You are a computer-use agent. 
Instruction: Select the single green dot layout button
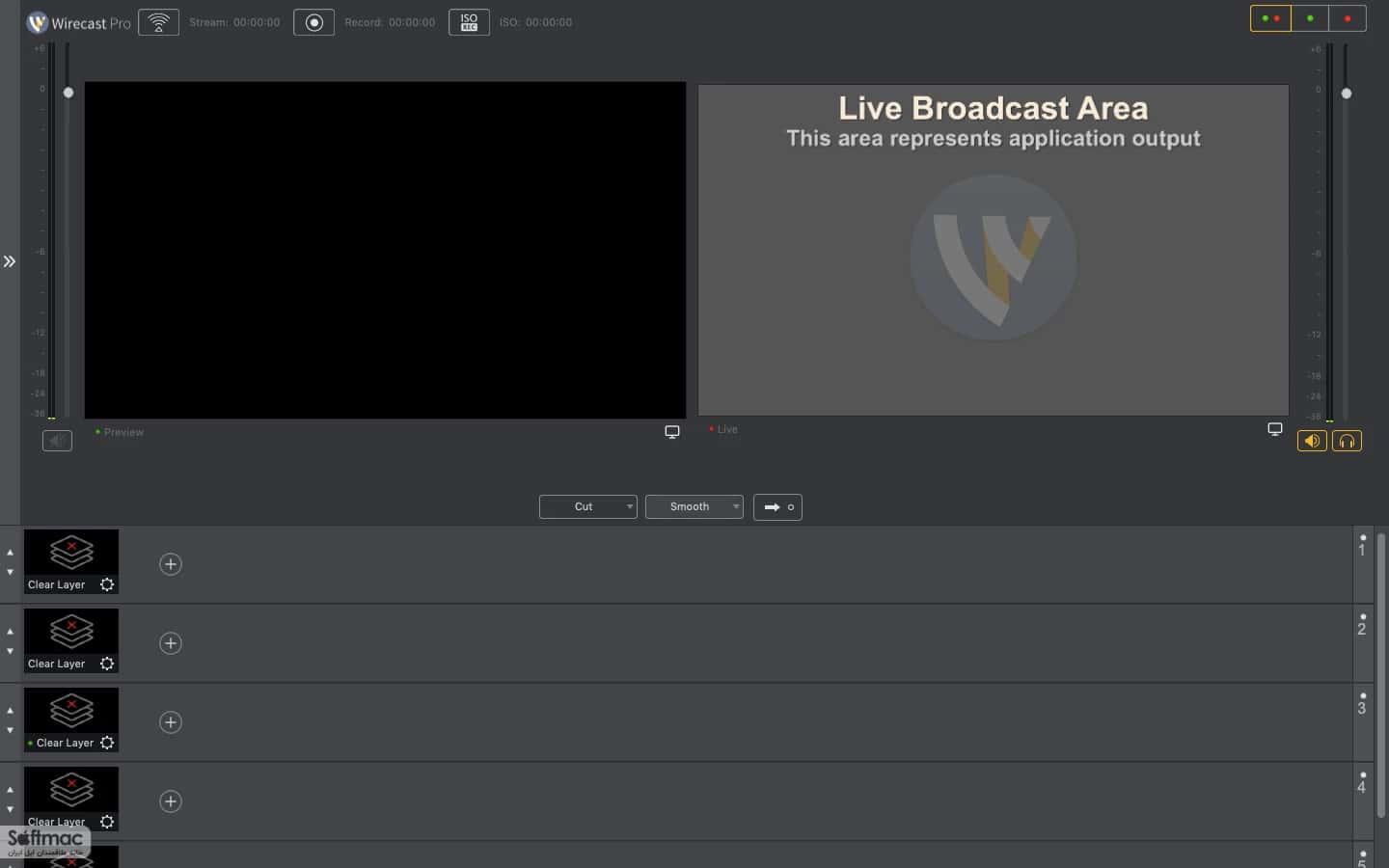pos(1310,18)
